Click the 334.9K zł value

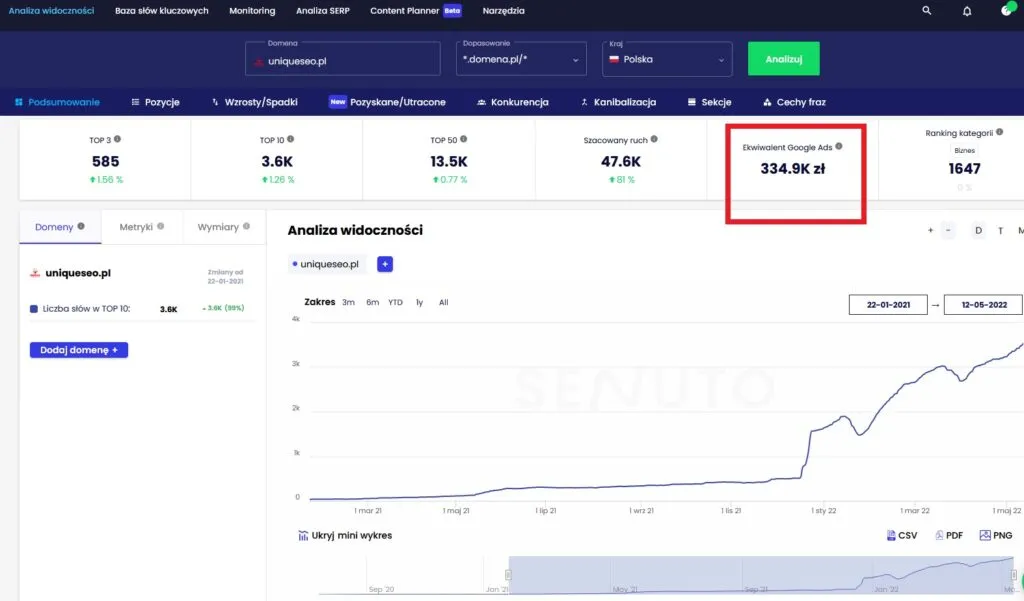(x=793, y=169)
